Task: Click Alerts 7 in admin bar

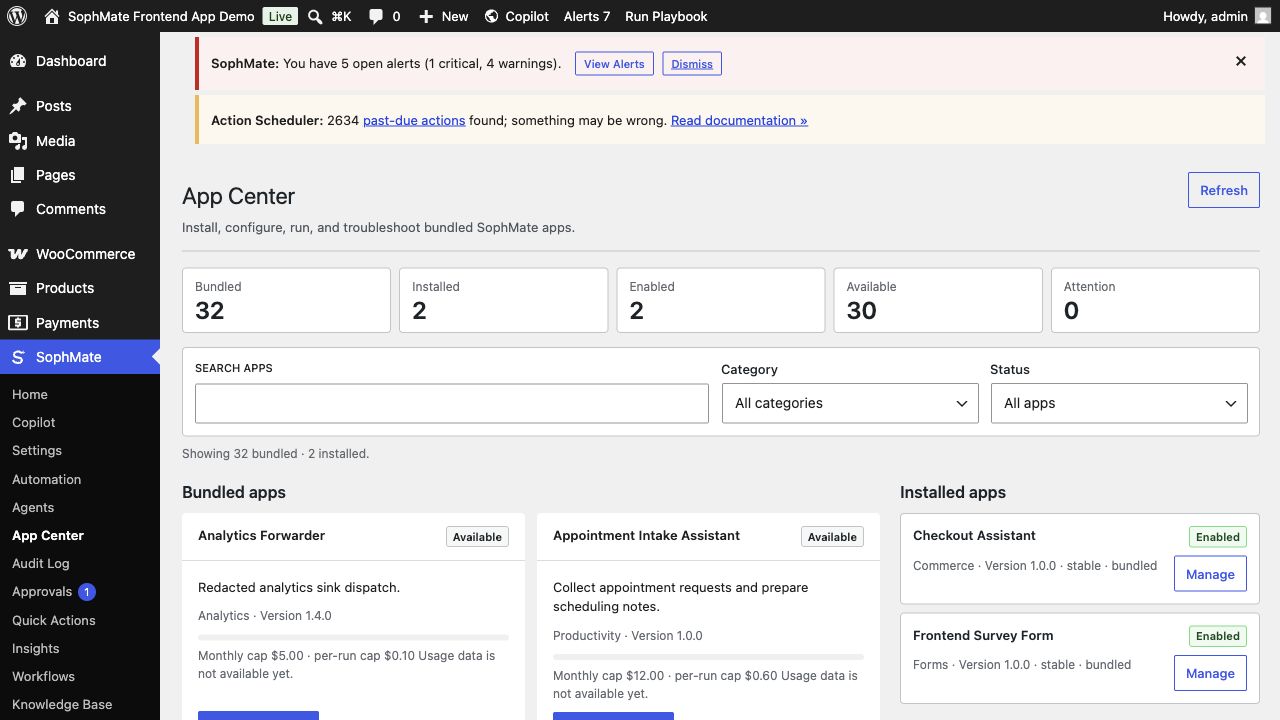Action: point(587,16)
